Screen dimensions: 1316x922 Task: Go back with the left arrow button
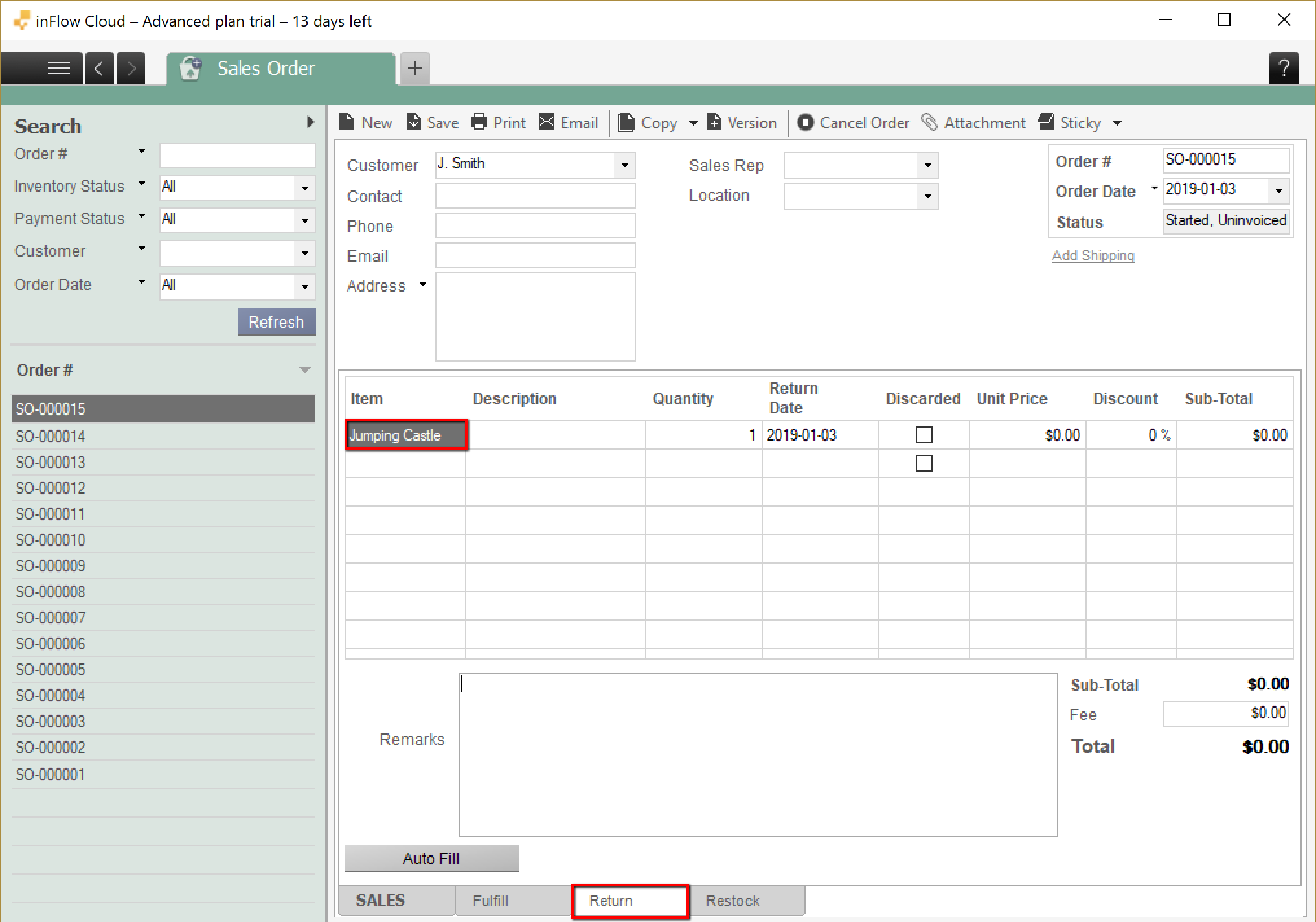point(99,68)
